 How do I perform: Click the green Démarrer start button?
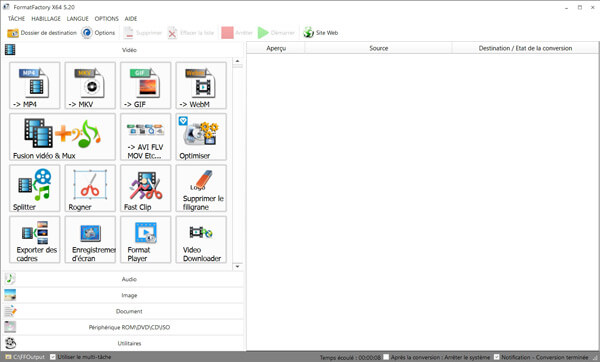[x=276, y=33]
